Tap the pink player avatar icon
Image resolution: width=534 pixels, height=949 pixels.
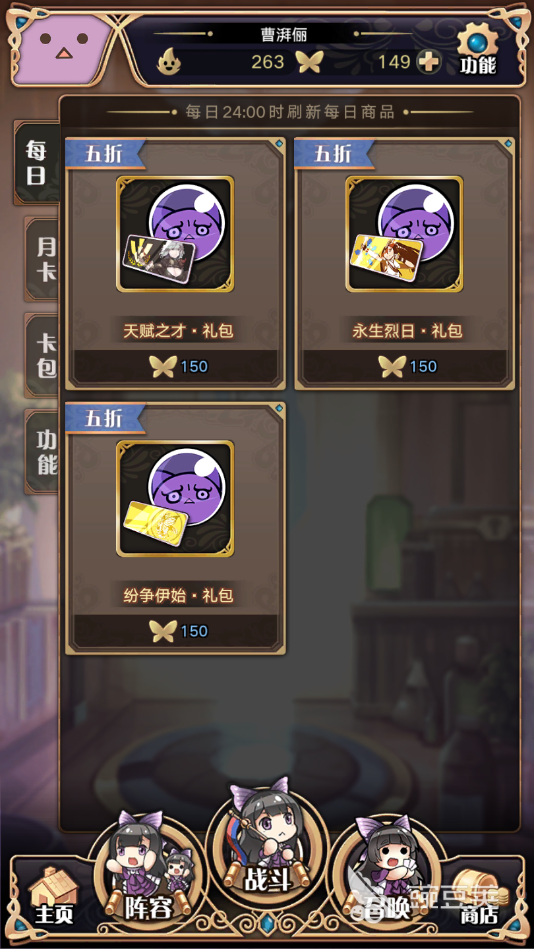click(x=62, y=49)
